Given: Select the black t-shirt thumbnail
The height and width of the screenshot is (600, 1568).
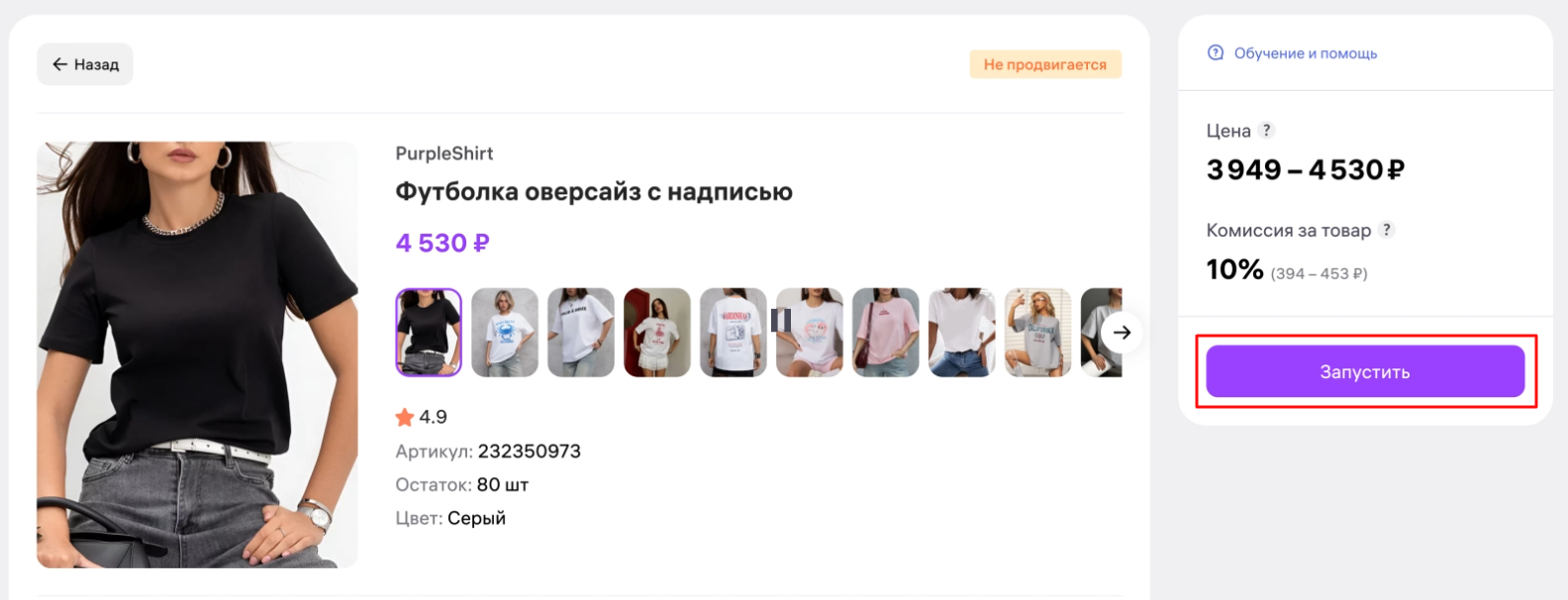Looking at the screenshot, I should click(x=429, y=333).
